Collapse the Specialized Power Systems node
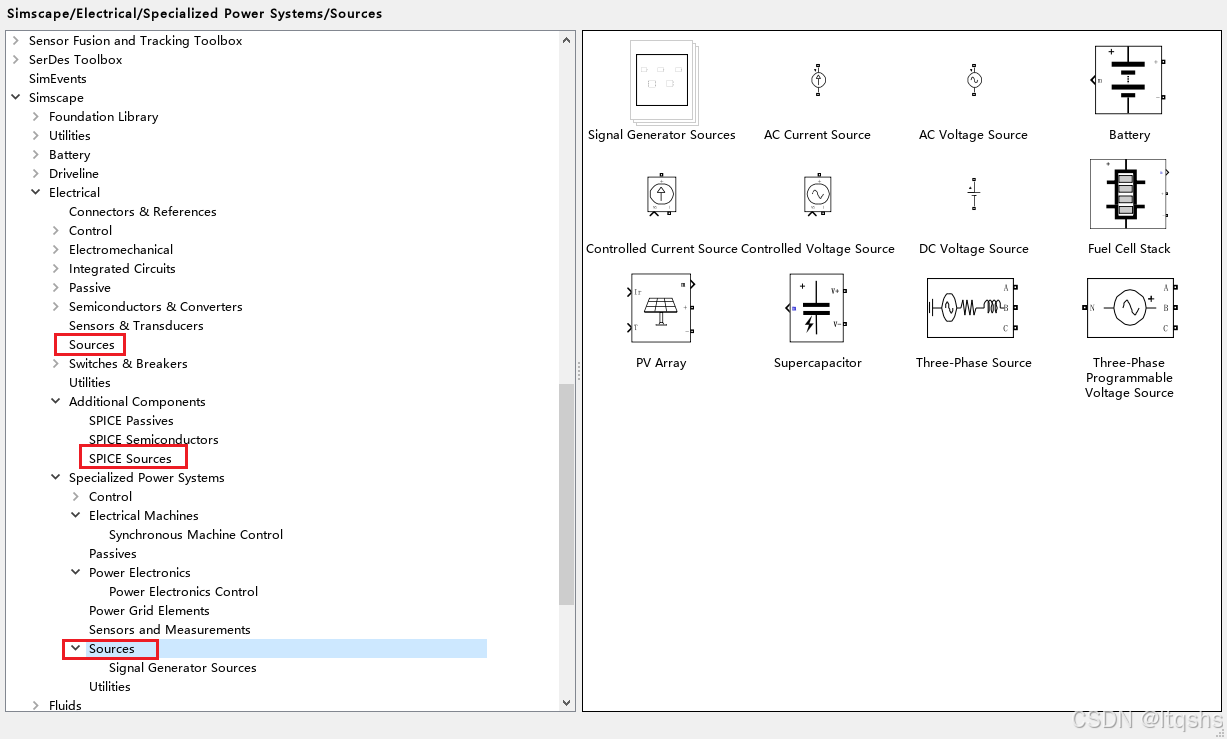This screenshot has height=739, width=1227. pos(55,478)
